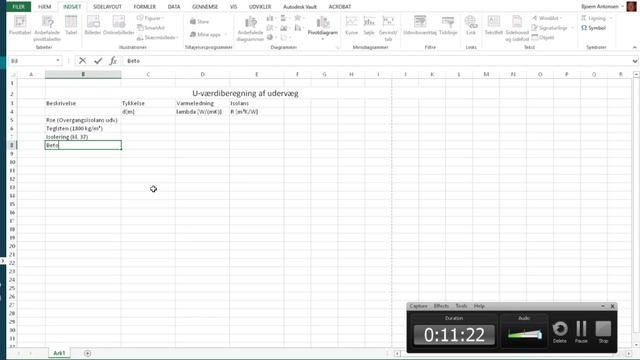Add a Tidslinje filter
Image resolution: width=640 pixels, height=360 pixels.
pos(448,26)
